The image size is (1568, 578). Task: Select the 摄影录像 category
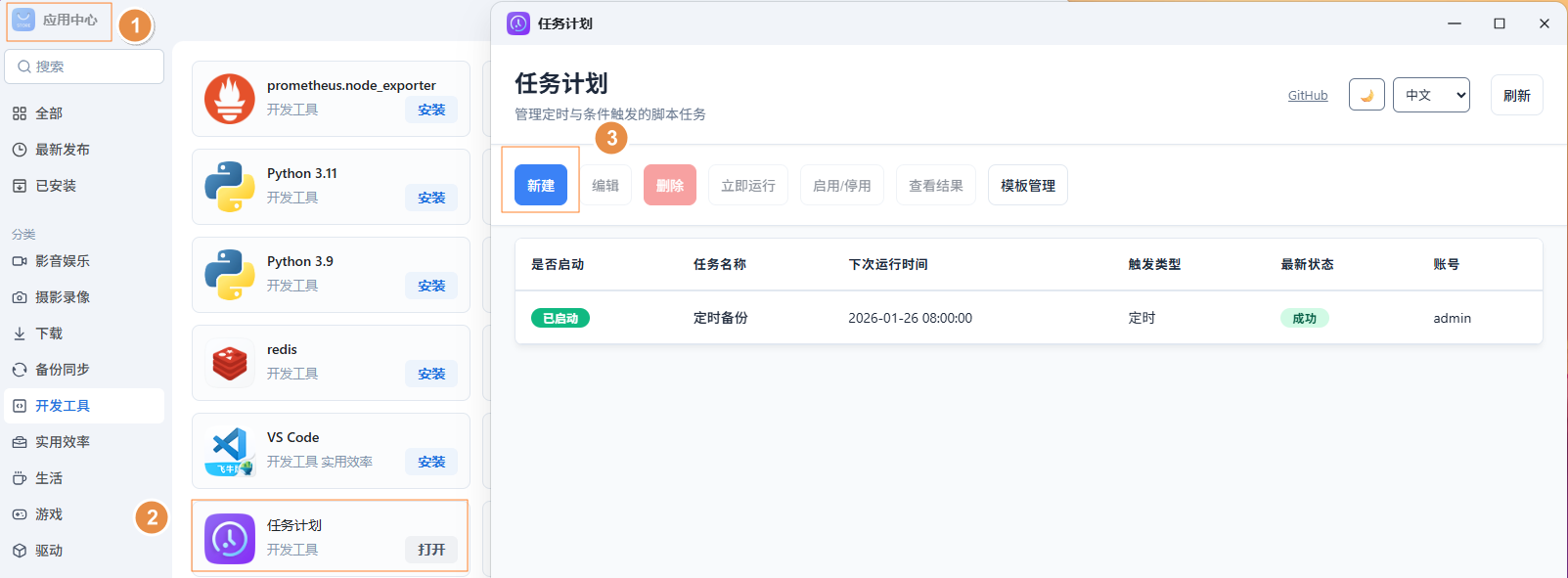click(84, 297)
